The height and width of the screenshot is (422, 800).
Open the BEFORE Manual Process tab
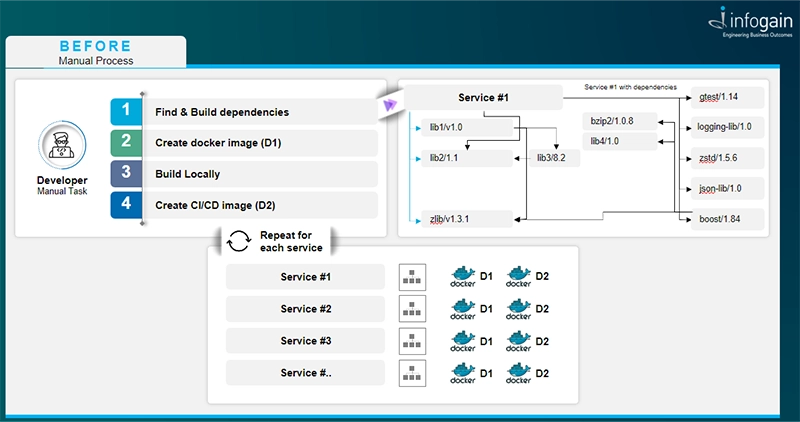click(96, 52)
